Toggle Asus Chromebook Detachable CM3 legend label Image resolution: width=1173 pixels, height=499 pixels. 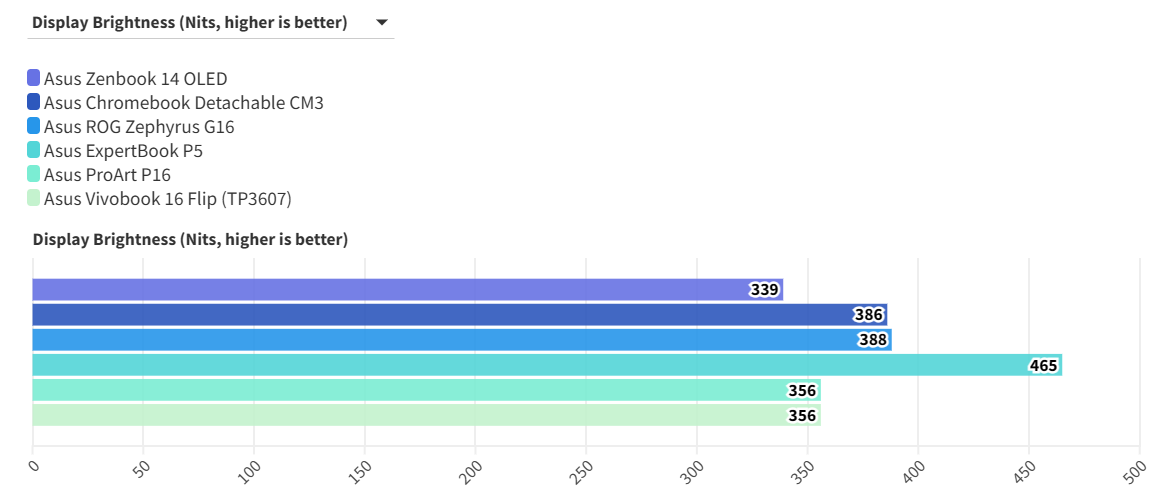click(x=183, y=102)
